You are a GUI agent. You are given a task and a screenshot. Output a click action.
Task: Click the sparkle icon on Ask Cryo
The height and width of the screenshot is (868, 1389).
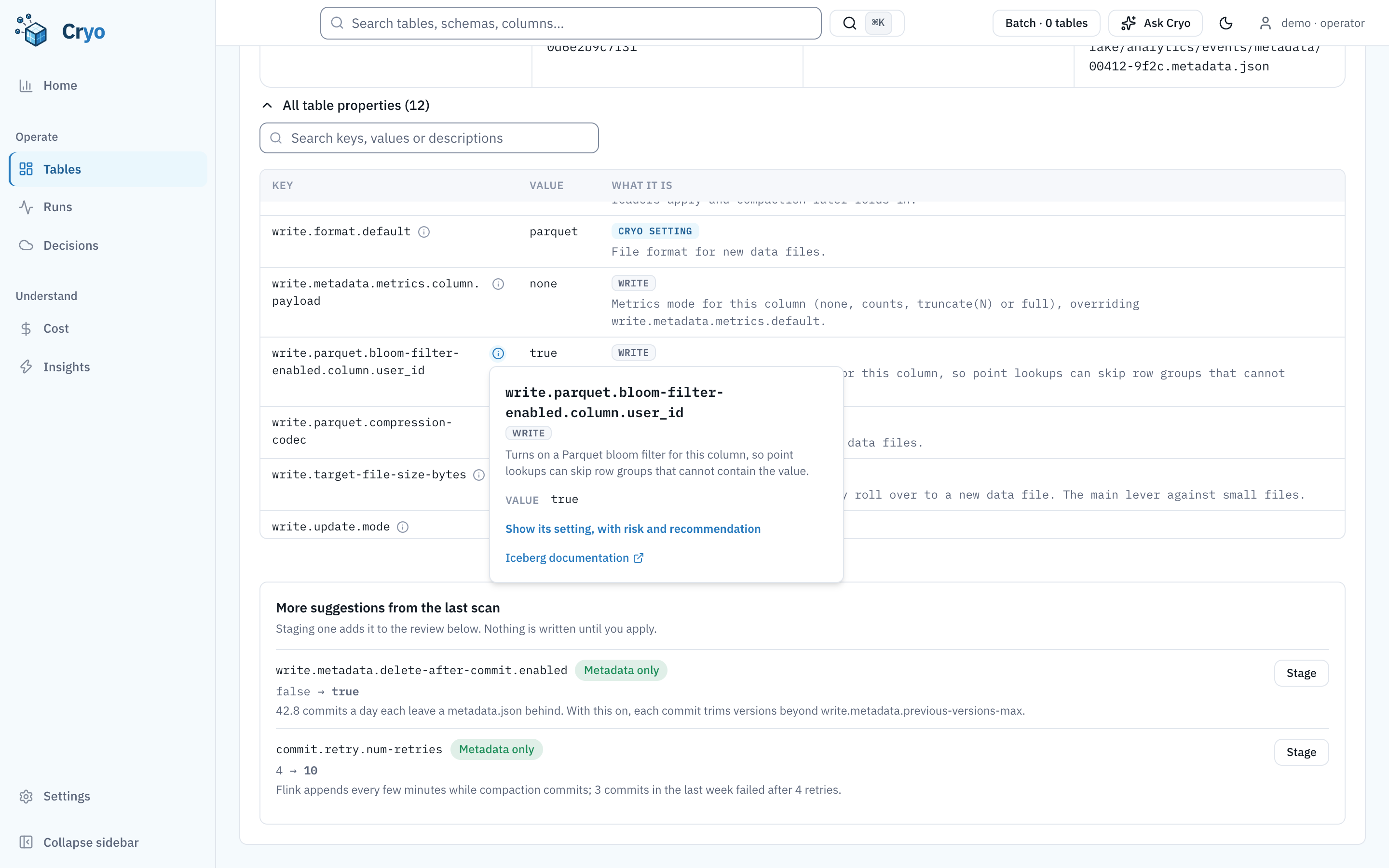1129,23
